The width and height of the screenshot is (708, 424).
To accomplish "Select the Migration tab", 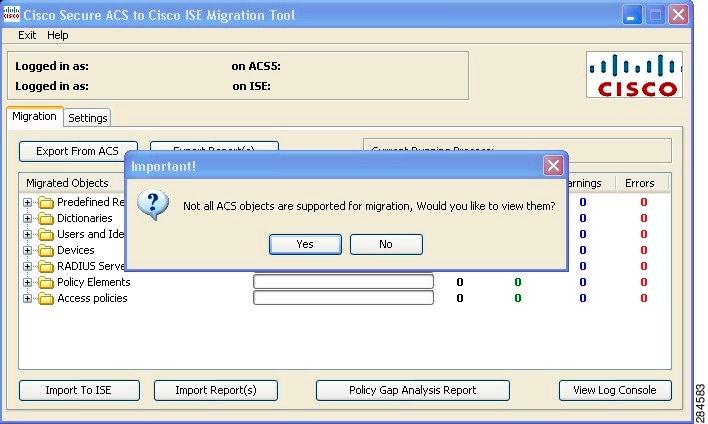I will [x=35, y=116].
